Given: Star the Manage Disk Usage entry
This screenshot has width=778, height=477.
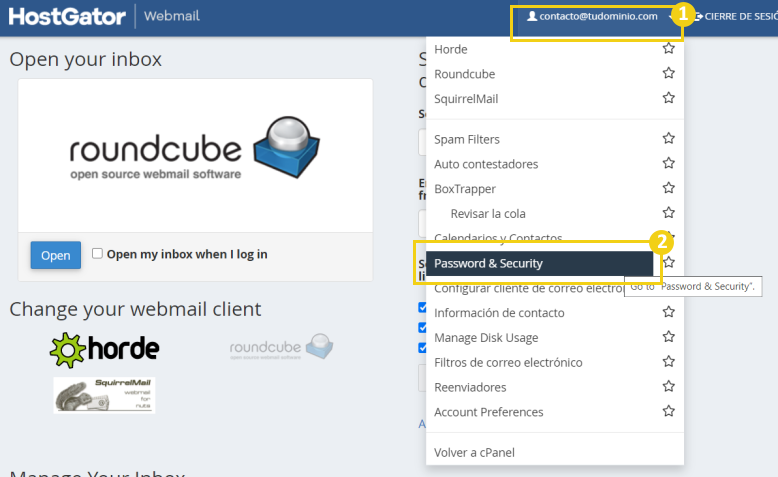Looking at the screenshot, I should [x=668, y=337].
